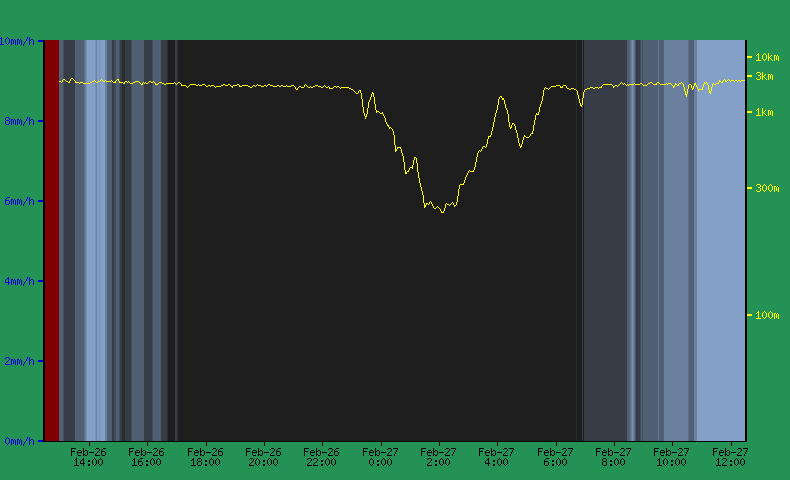This screenshot has height=480, width=790.
Task: Click the Feb-27 8:00 time label
Action: tap(613, 457)
